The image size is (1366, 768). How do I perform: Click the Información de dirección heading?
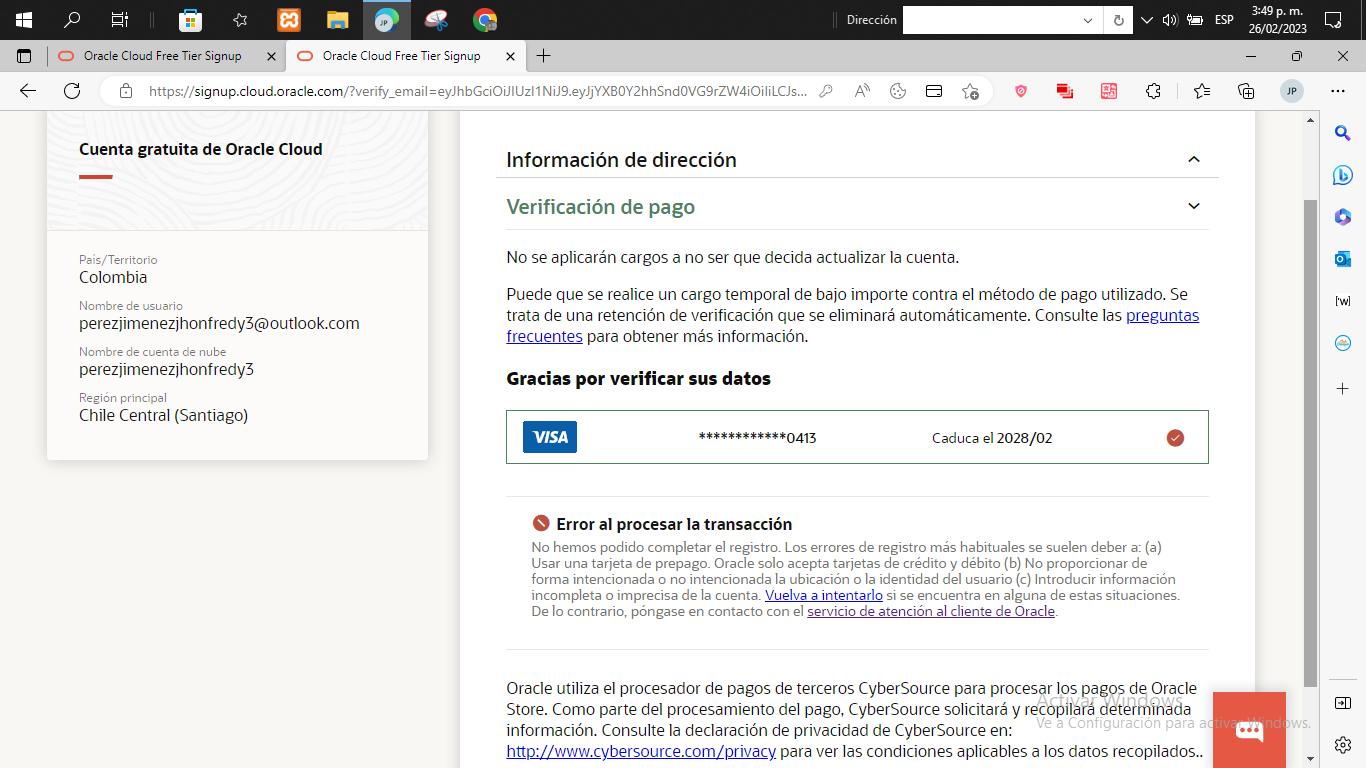coord(621,160)
